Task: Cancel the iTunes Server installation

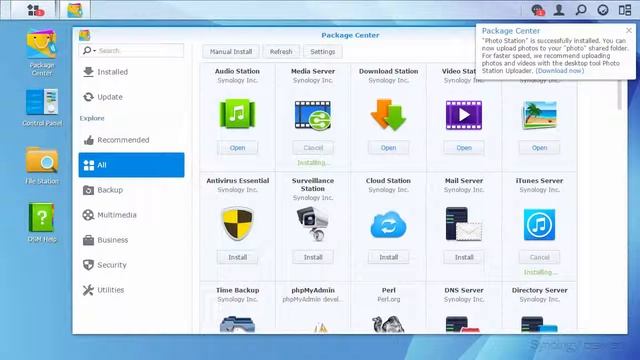Action: (x=539, y=257)
